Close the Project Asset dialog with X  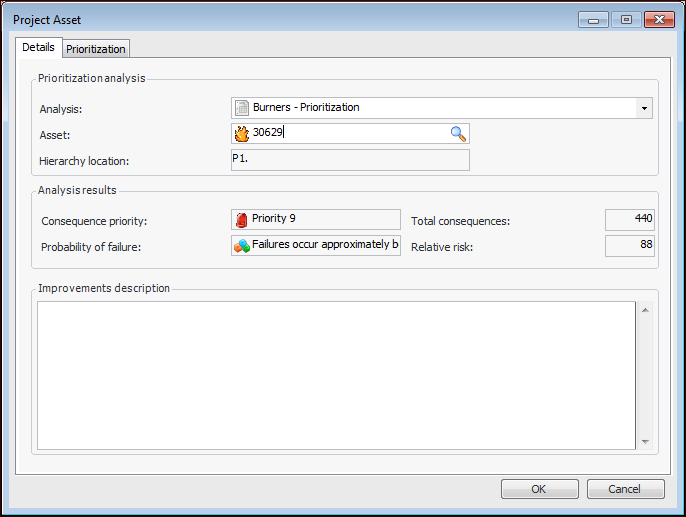659,20
